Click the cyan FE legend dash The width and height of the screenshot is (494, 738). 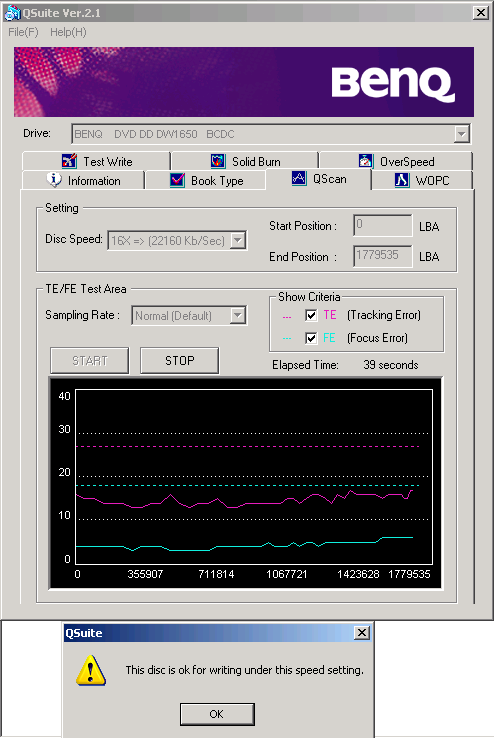[x=287, y=338]
